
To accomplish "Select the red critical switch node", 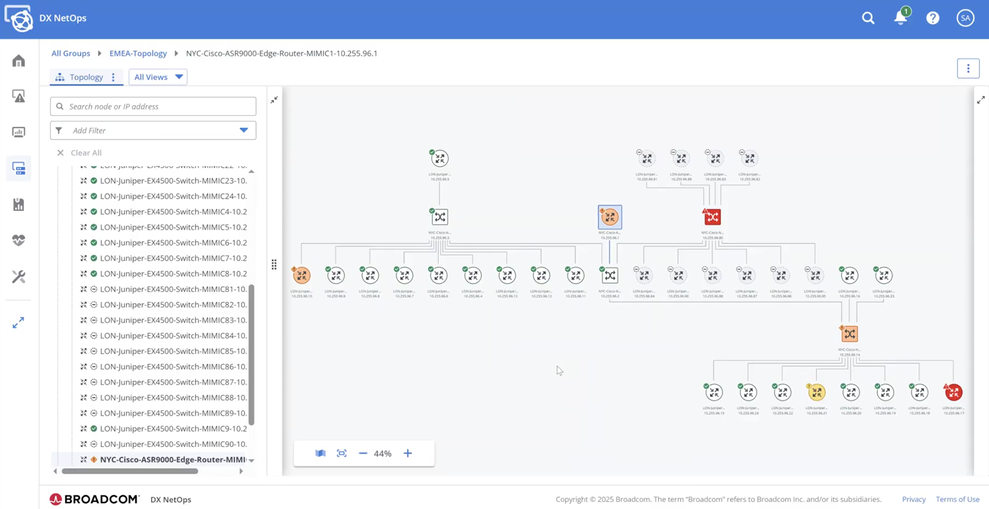I will 712,217.
